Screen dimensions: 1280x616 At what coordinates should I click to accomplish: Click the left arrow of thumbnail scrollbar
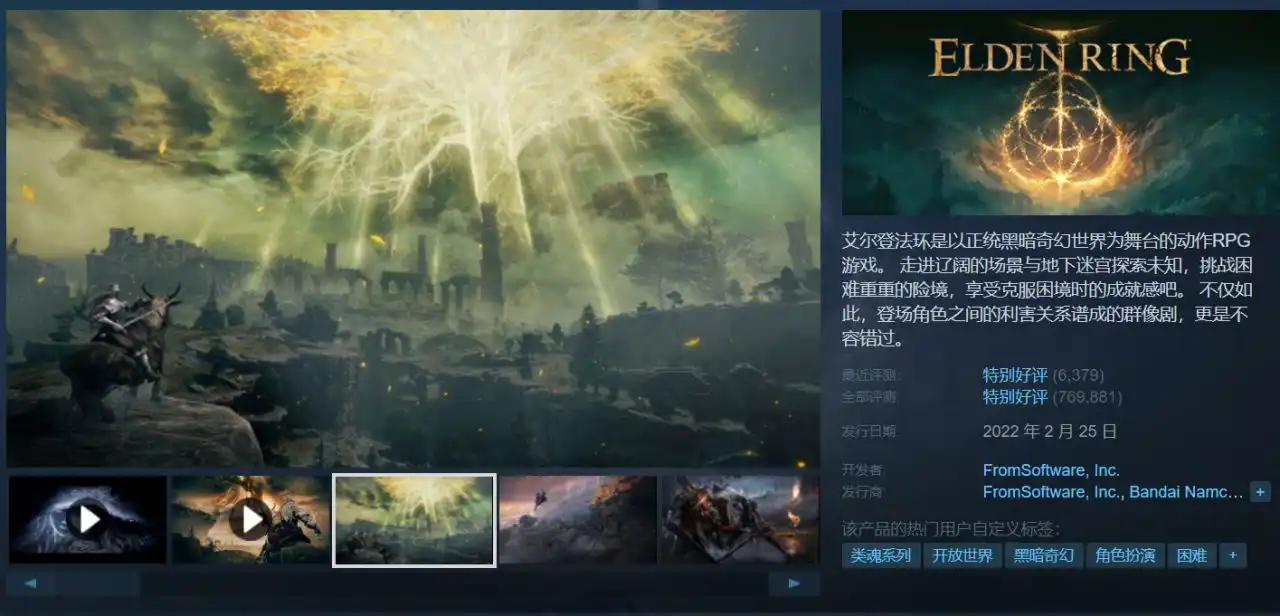click(x=31, y=583)
